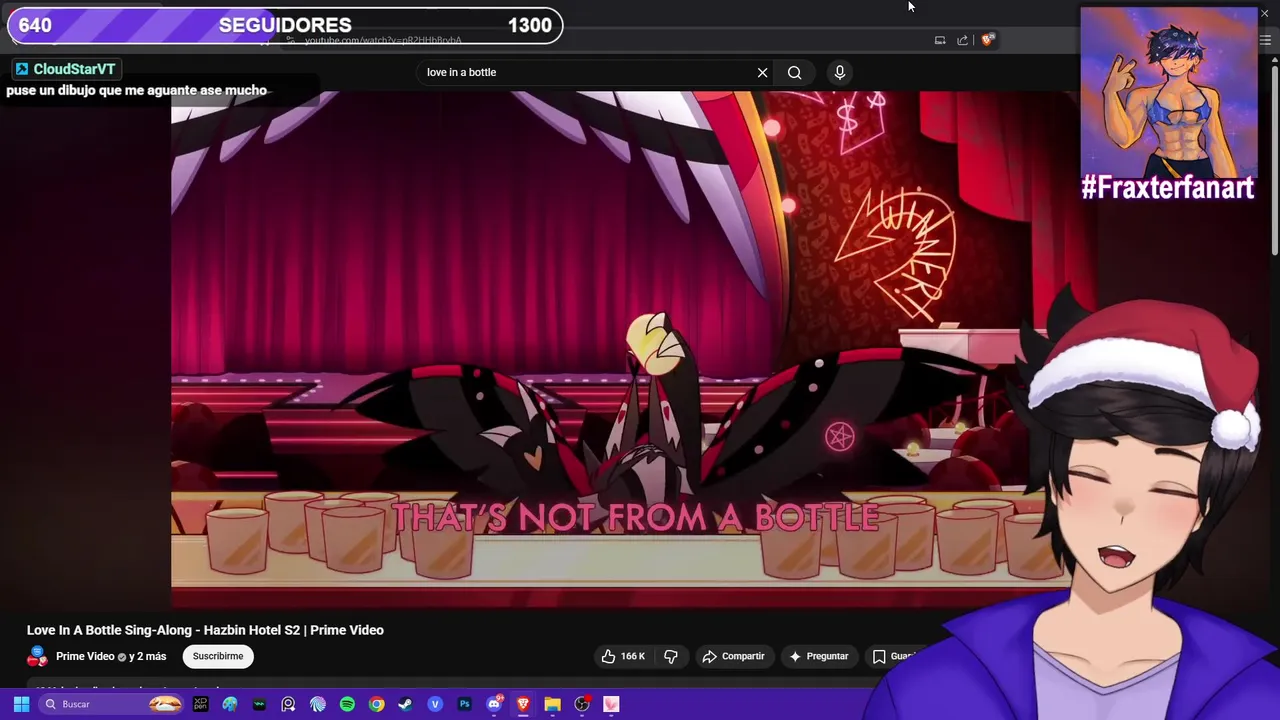Open Photoshop from the taskbar

[464, 704]
